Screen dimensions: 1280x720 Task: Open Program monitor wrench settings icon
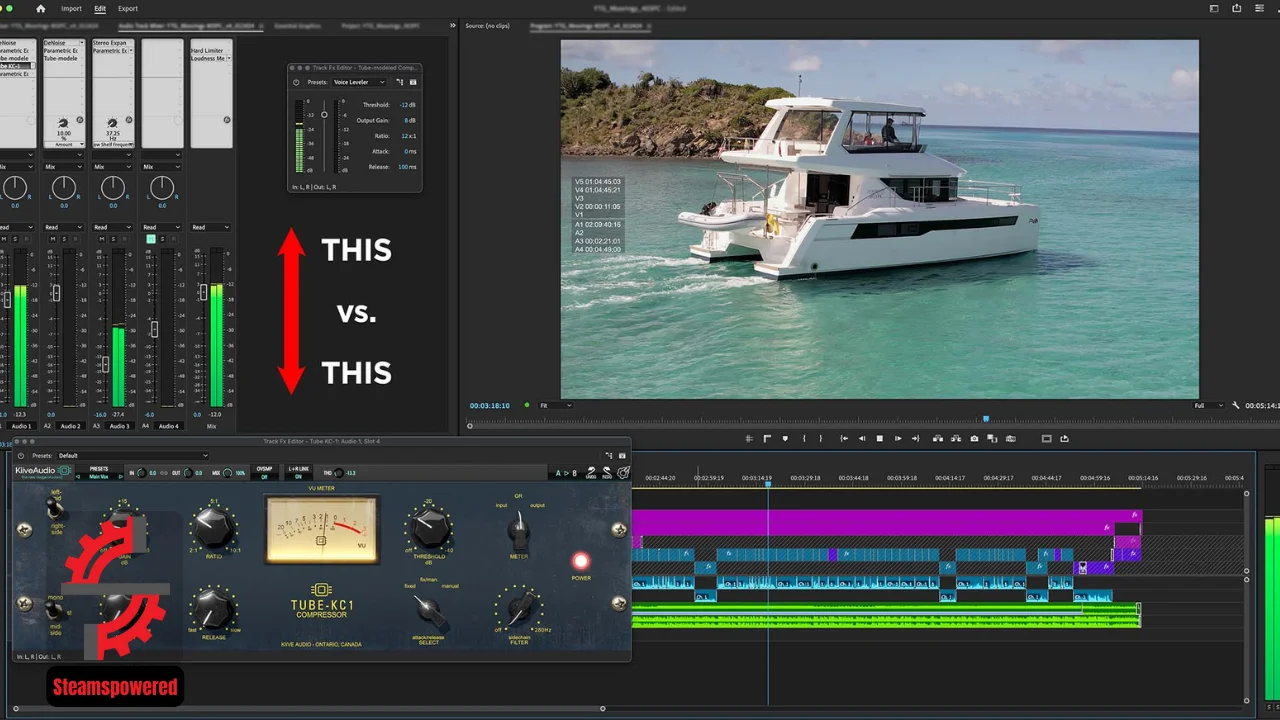(x=1236, y=405)
